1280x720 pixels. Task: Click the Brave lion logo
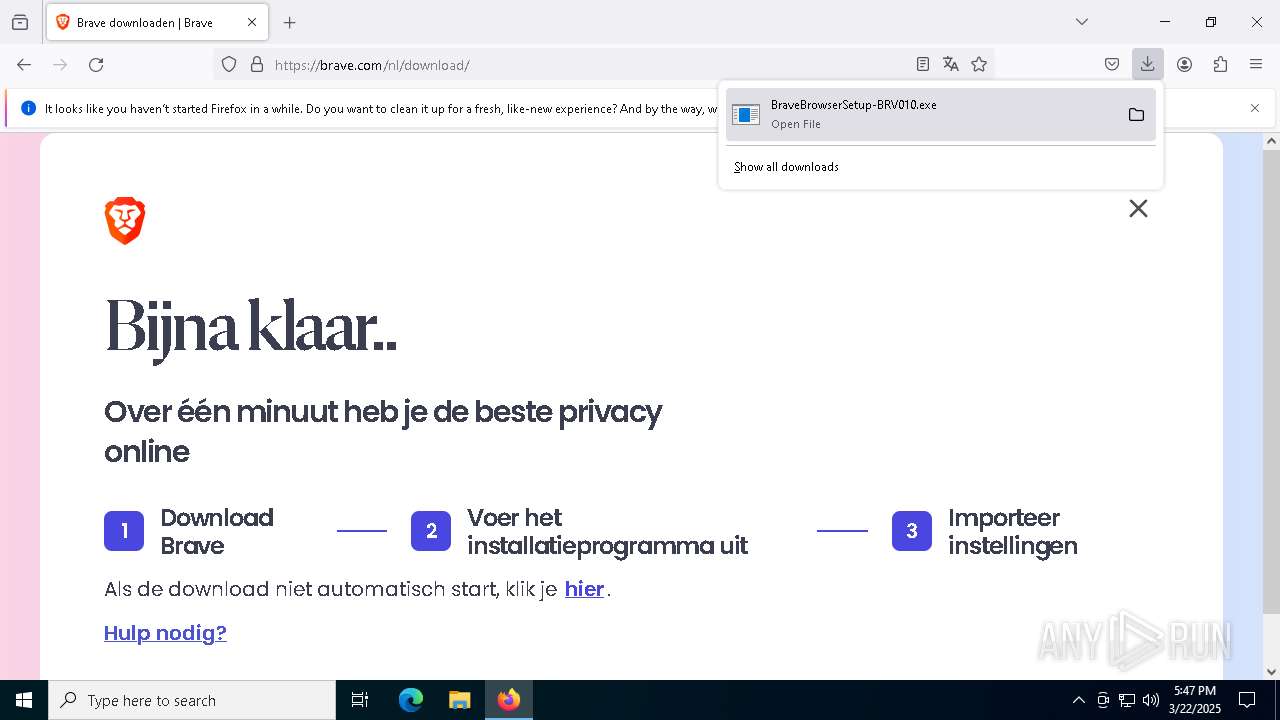[x=125, y=221]
